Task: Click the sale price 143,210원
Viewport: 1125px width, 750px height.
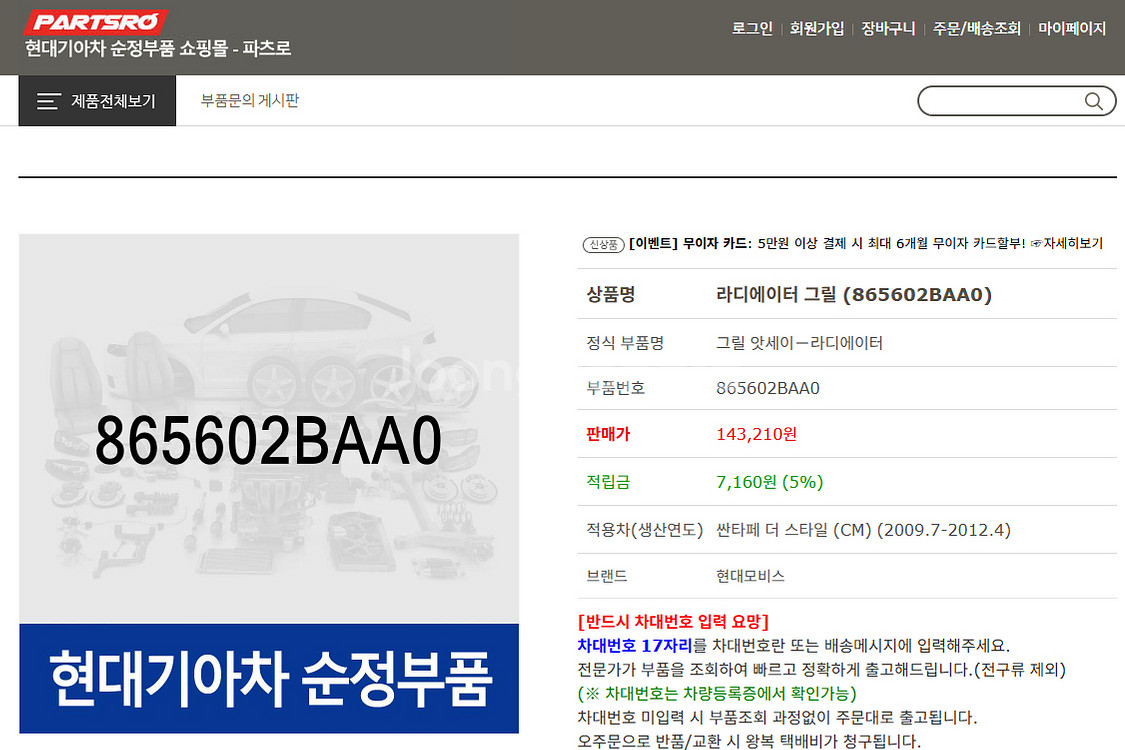Action: [755, 434]
